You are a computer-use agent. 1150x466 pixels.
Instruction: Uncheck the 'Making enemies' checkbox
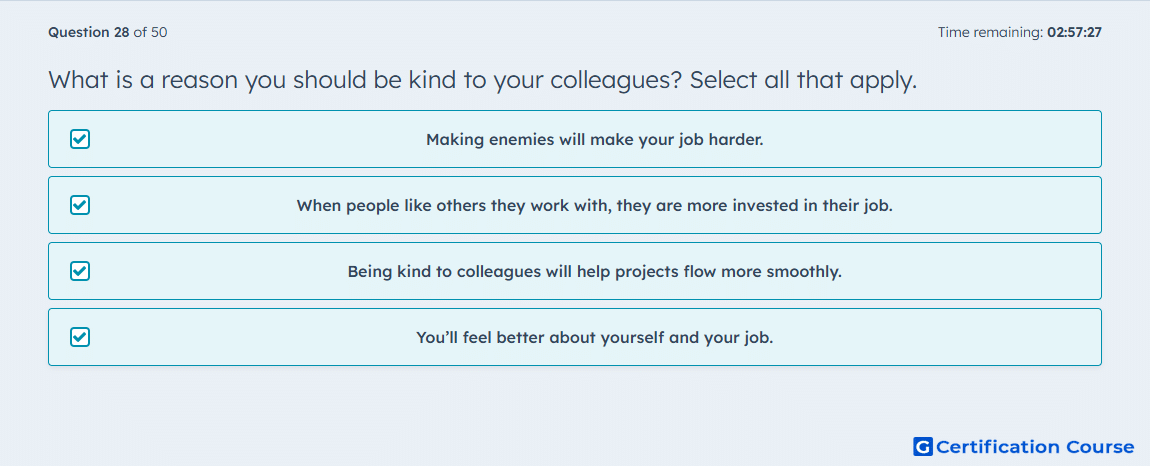[x=80, y=139]
